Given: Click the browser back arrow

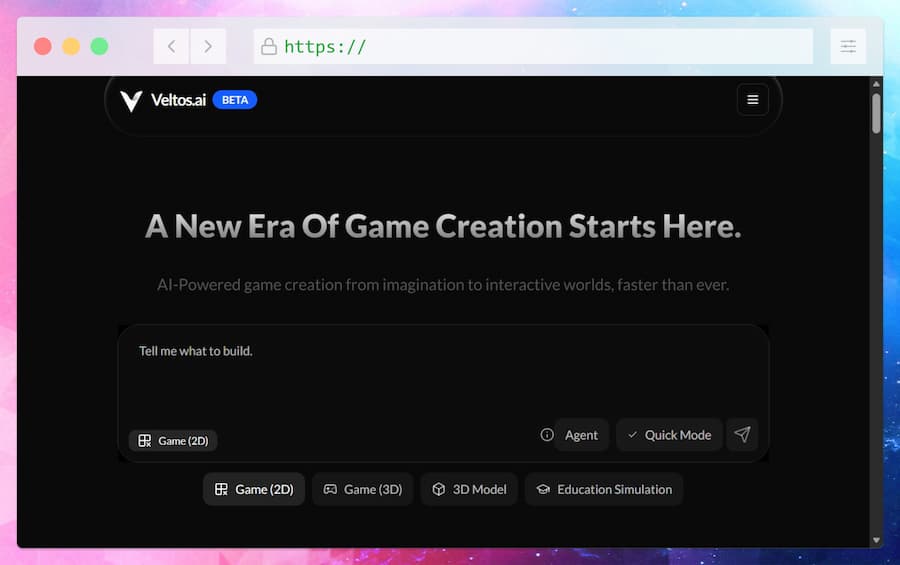Looking at the screenshot, I should 171,46.
